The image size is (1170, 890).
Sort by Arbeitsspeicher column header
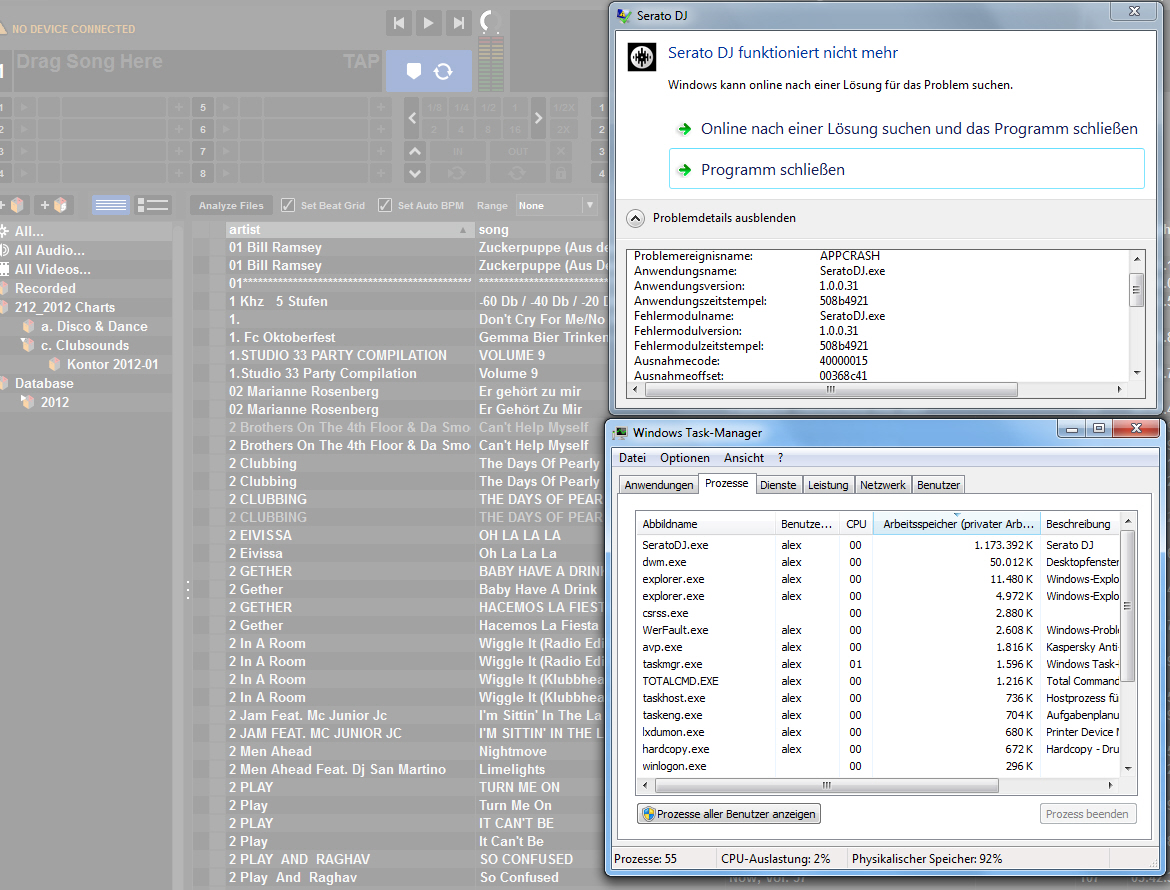[x=957, y=524]
